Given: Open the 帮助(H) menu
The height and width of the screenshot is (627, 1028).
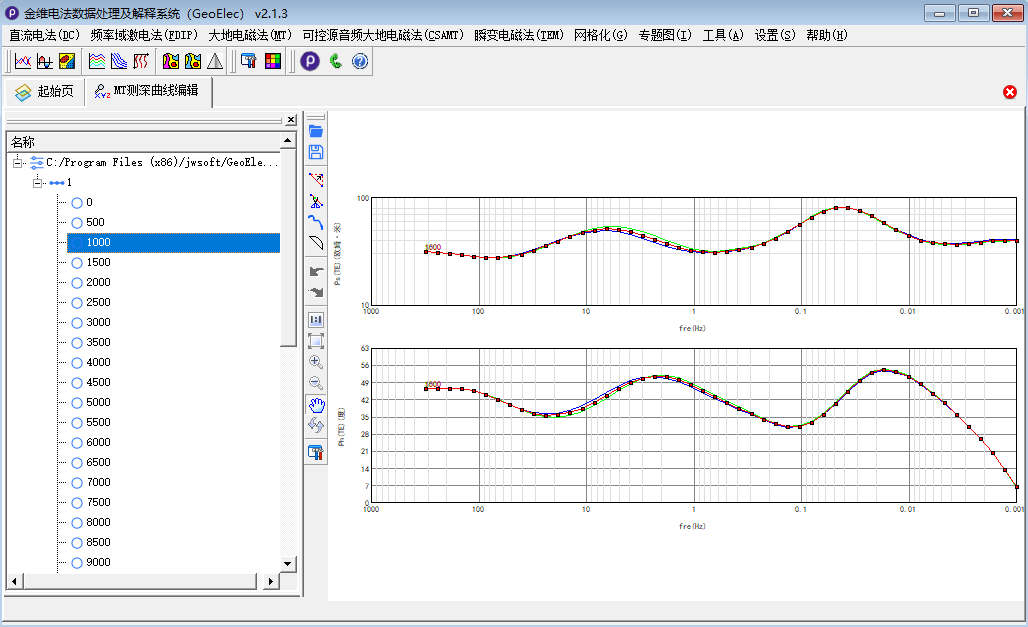Looking at the screenshot, I should [x=827, y=35].
